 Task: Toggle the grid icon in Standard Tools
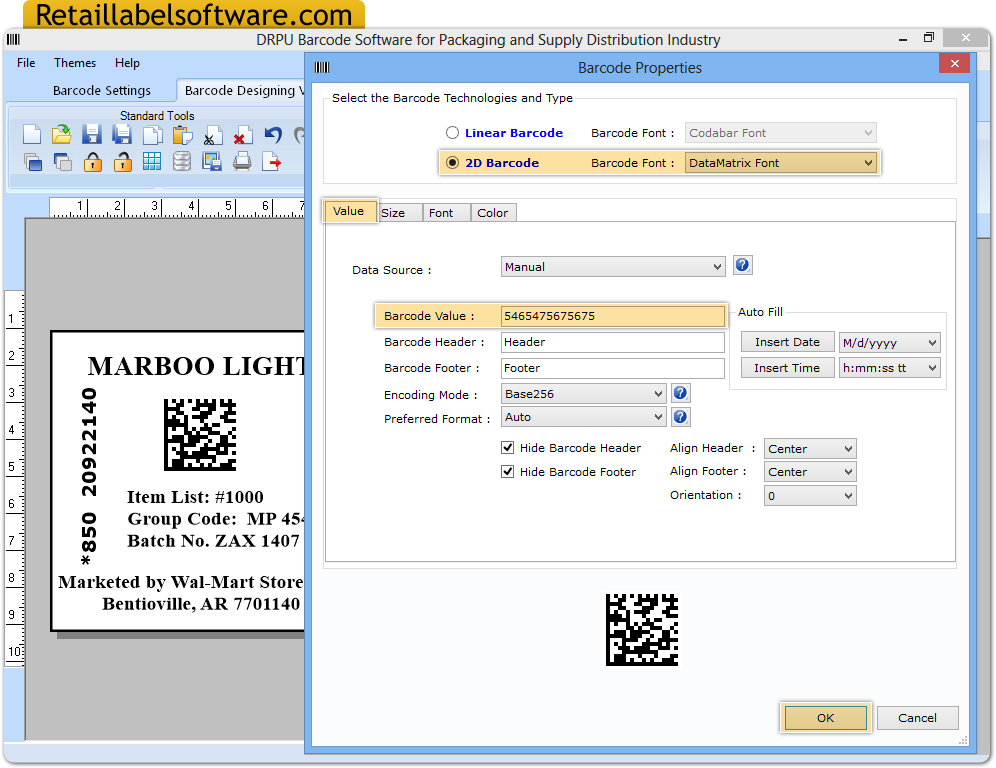(x=152, y=162)
